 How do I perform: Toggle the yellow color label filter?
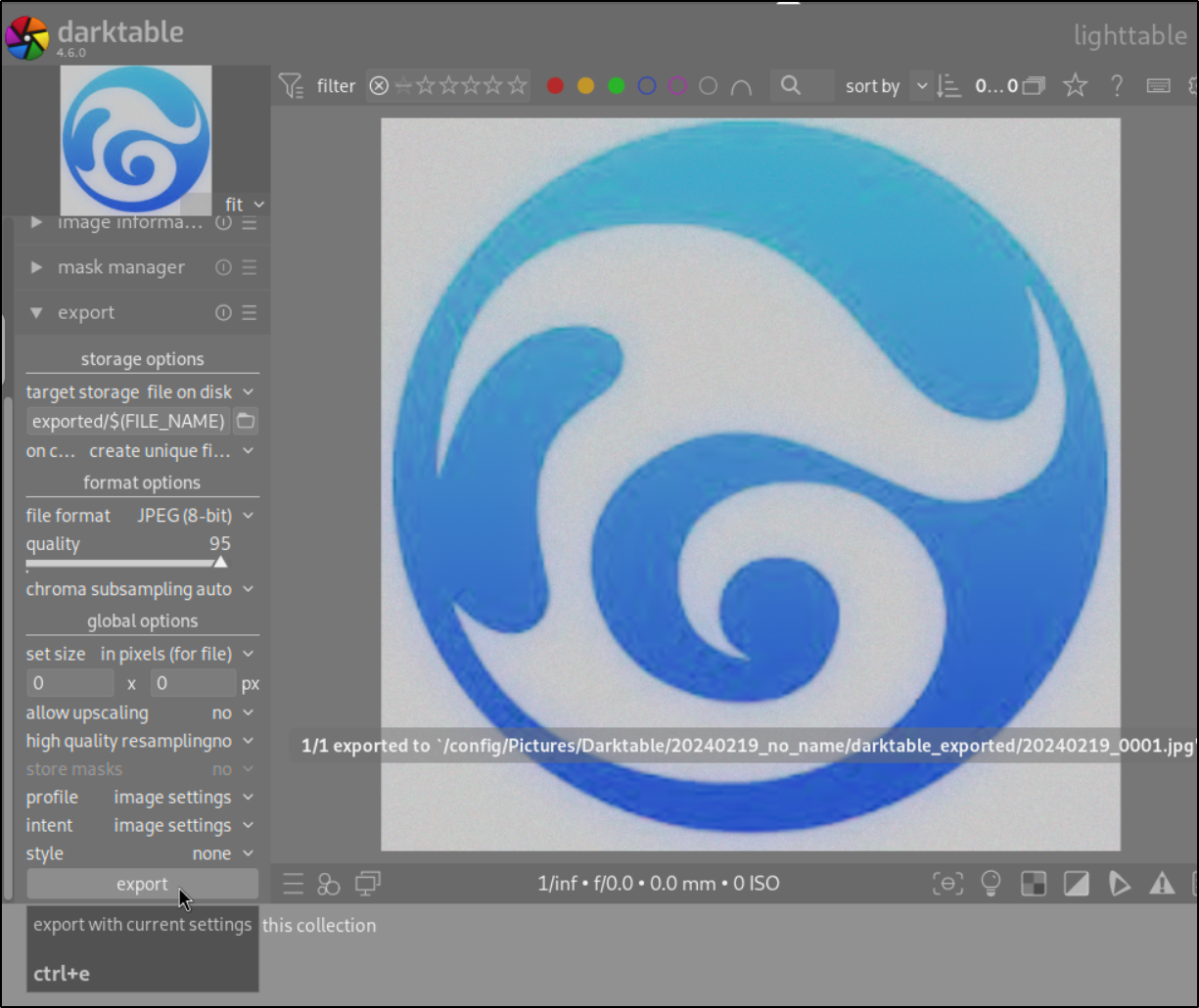(585, 86)
